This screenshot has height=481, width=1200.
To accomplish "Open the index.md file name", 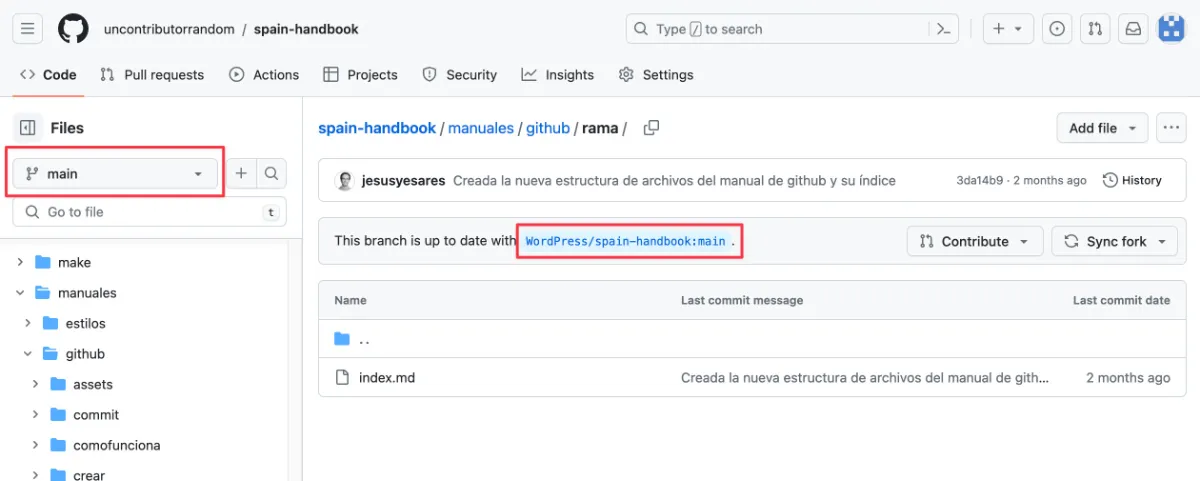I will click(x=387, y=378).
